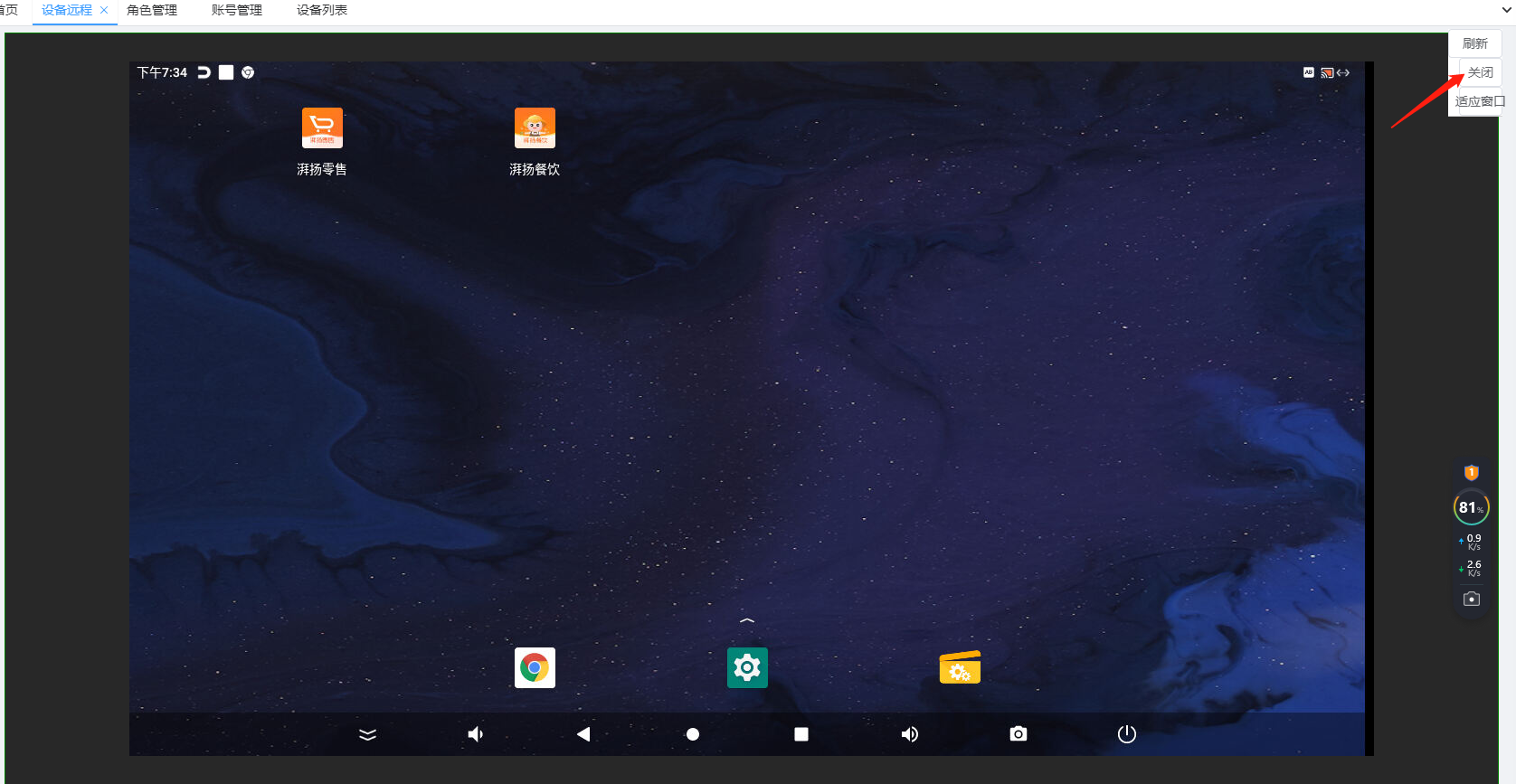Open the Android Settings gear app
Screen dimensions: 1516x784
(747, 668)
